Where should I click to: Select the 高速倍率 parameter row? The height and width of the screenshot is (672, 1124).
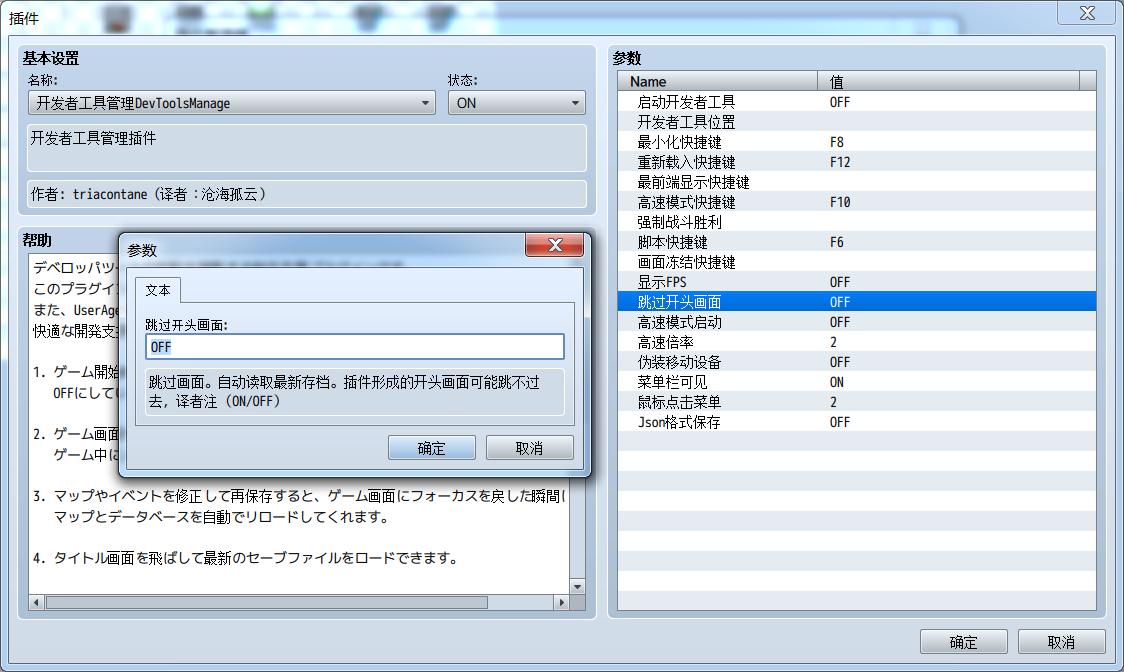tap(857, 342)
